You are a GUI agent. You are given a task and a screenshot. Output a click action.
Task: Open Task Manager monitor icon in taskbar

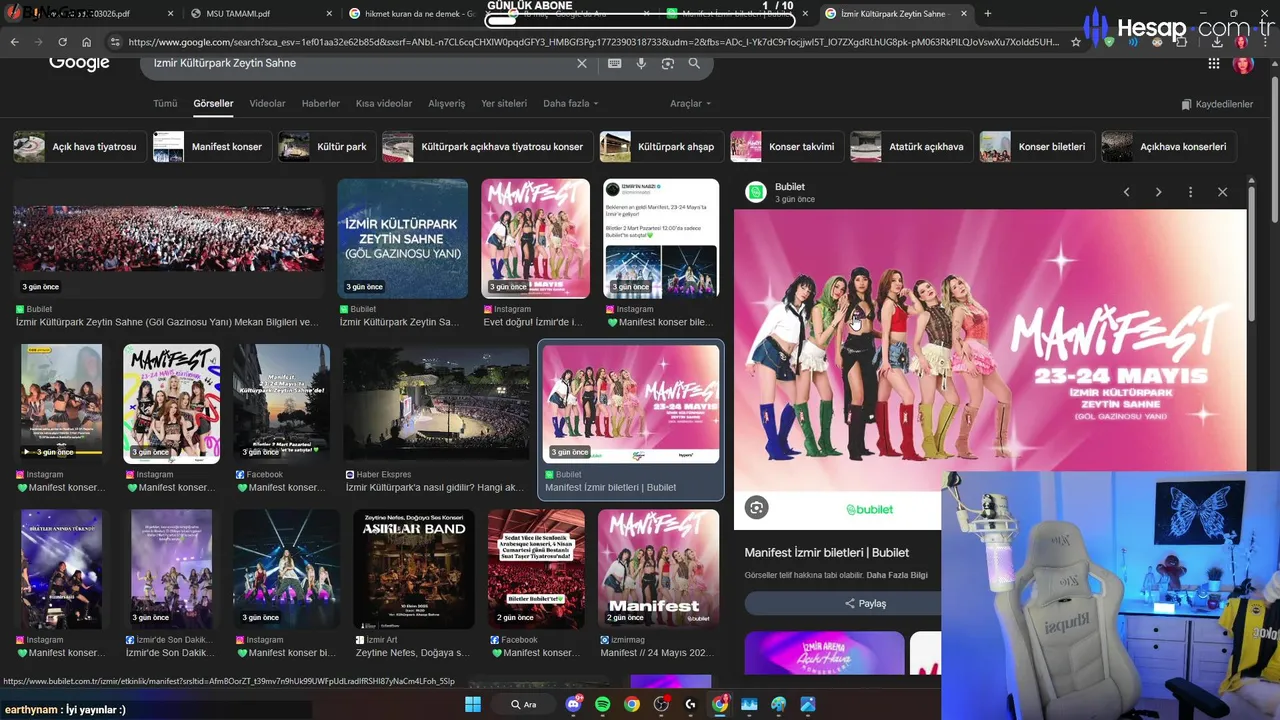(749, 704)
